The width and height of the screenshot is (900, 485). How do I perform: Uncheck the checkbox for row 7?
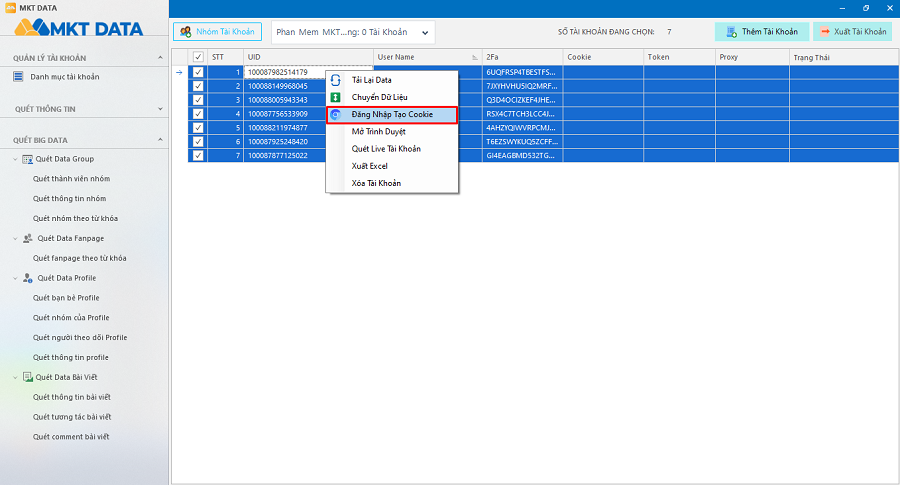pos(198,155)
